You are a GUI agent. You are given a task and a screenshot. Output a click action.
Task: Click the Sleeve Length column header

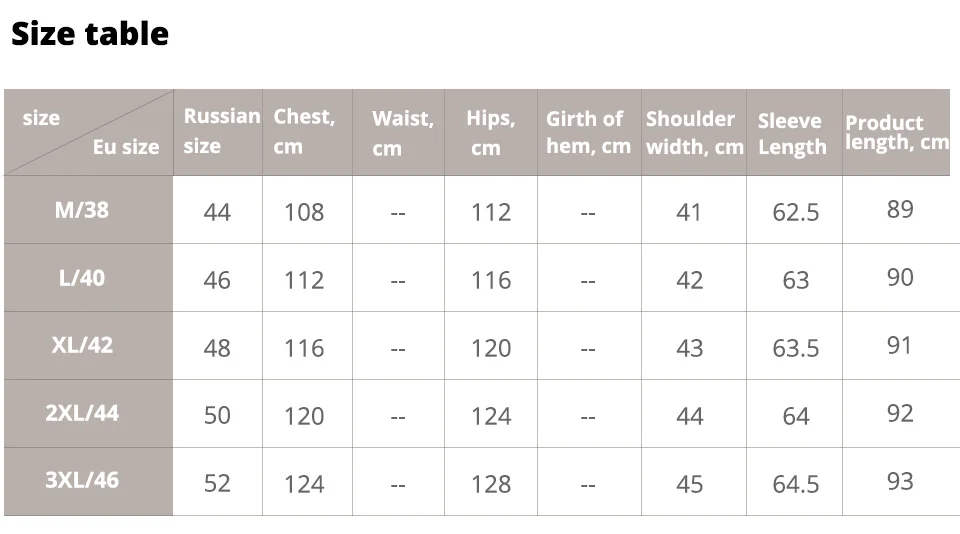point(792,134)
